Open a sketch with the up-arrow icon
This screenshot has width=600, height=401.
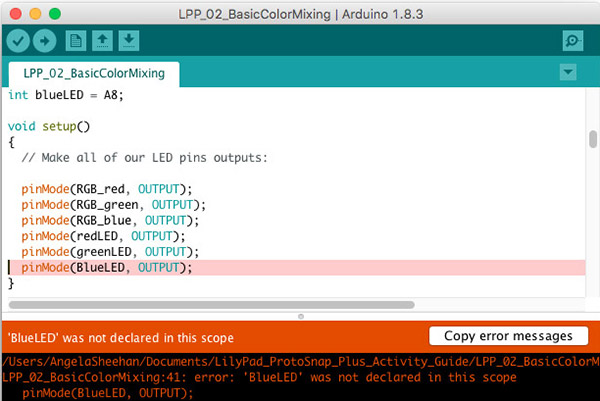[x=102, y=40]
